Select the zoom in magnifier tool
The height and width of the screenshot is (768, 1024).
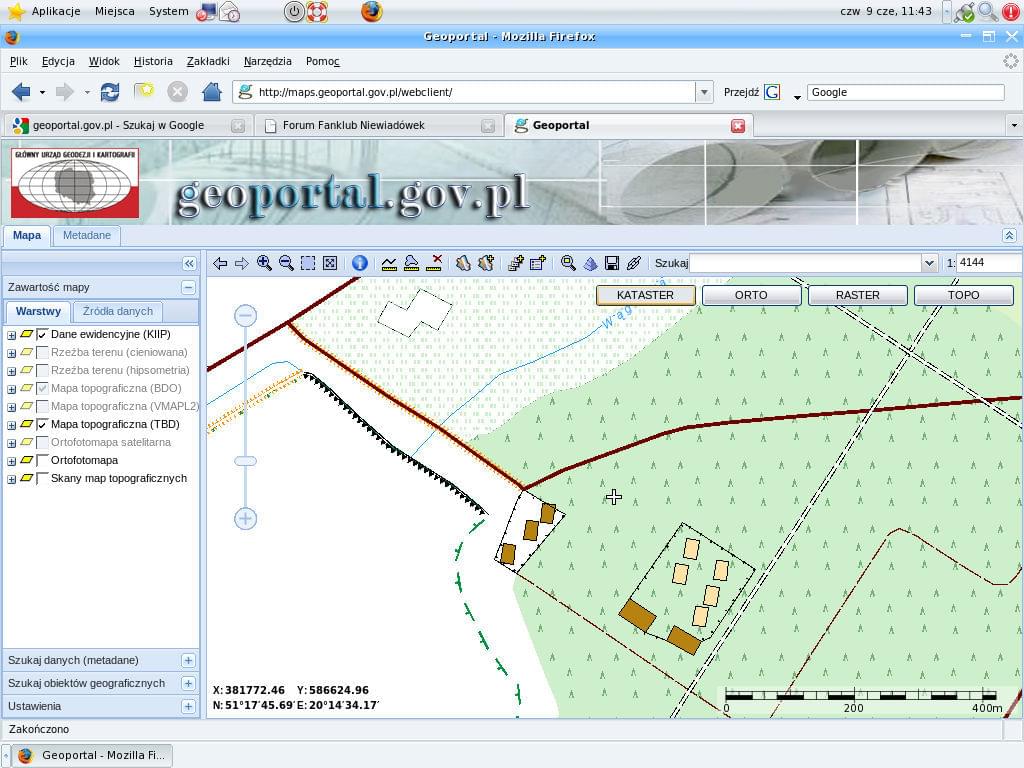(x=264, y=263)
